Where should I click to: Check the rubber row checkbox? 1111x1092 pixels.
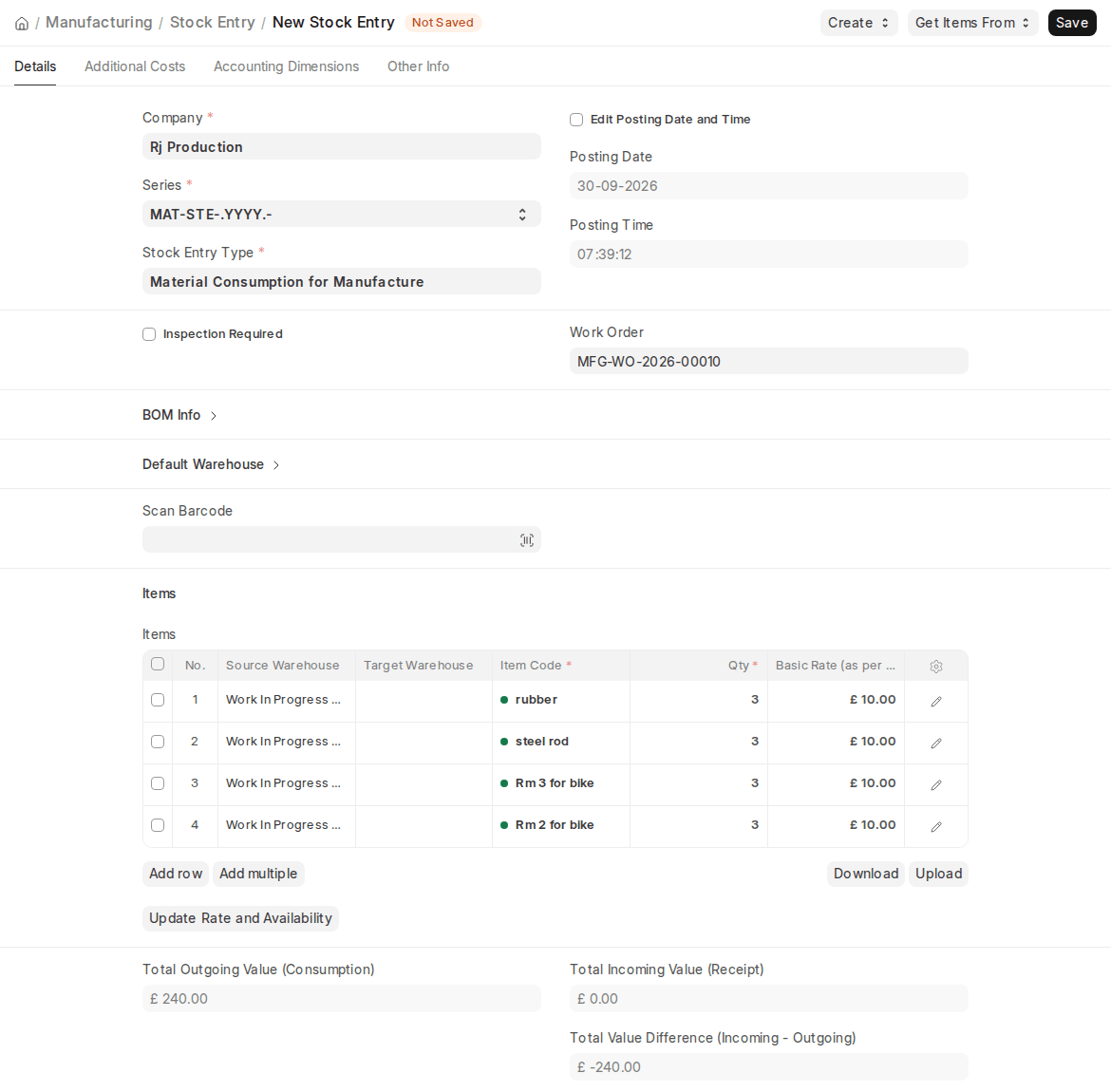coord(158,700)
